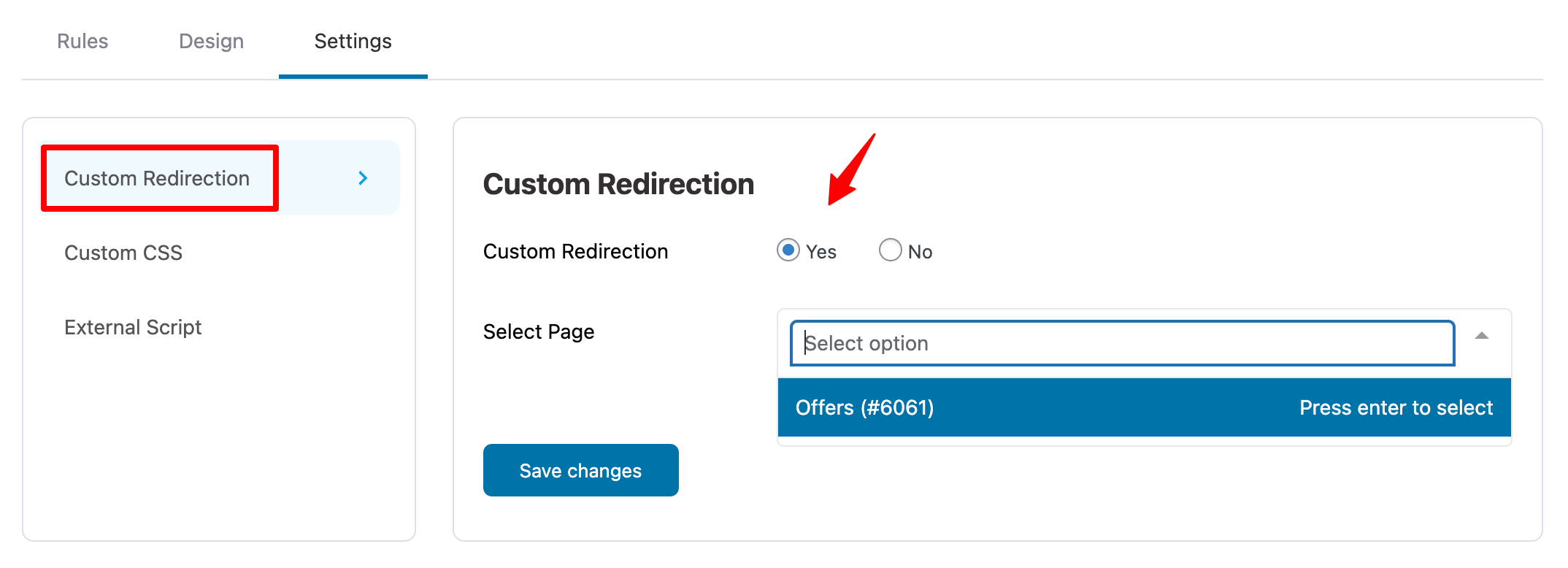This screenshot has height=568, width=1568.
Task: Click the Select Page field label
Action: 539,332
